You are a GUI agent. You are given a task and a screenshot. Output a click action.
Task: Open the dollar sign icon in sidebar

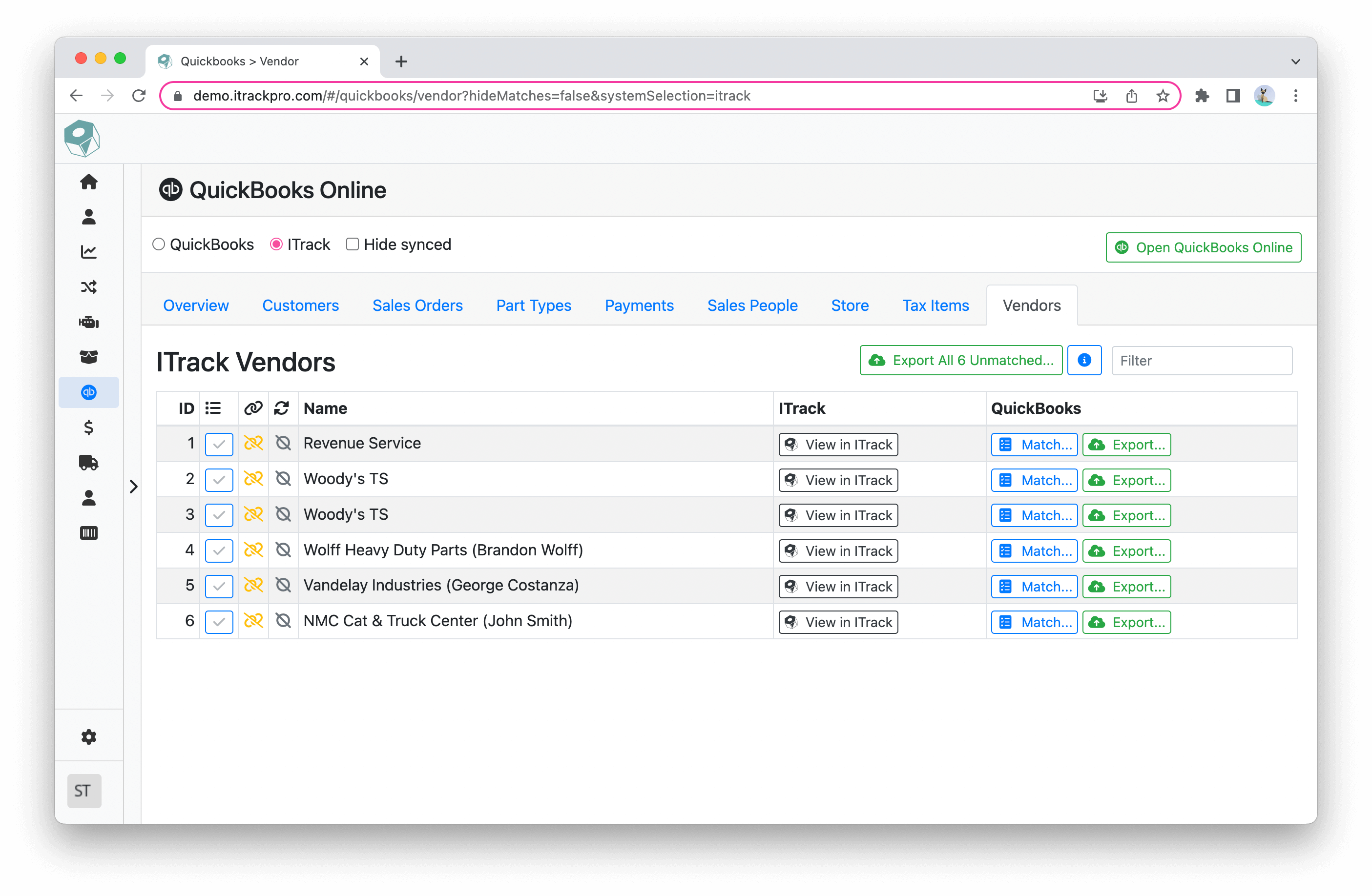(x=89, y=428)
